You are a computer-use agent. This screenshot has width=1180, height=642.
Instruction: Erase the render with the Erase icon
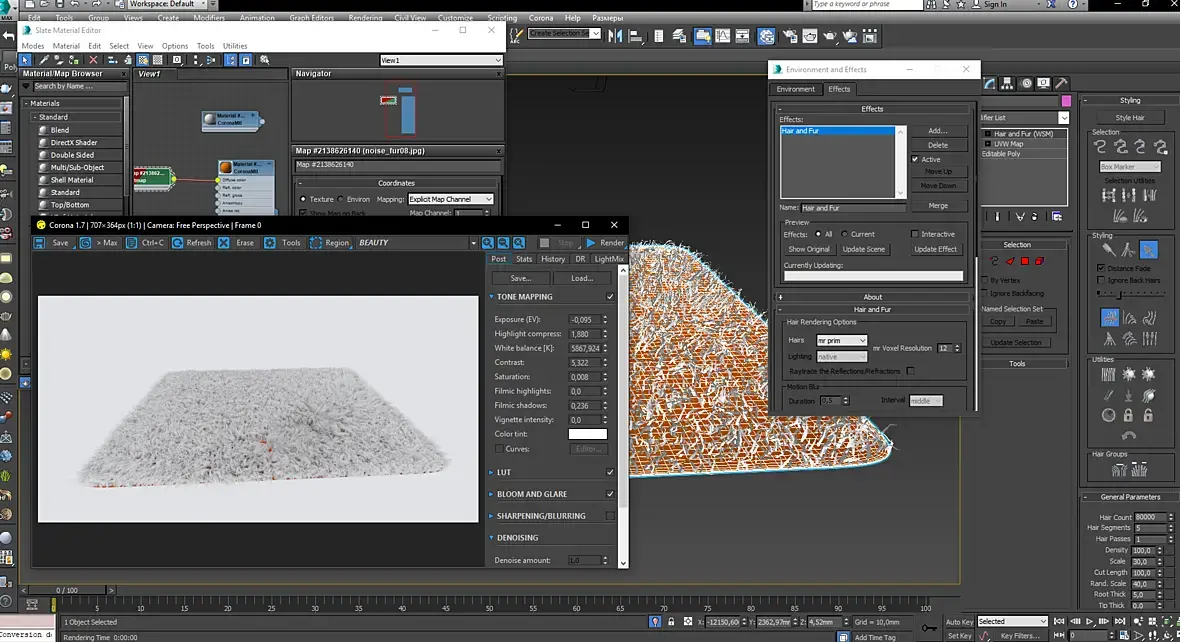pos(223,243)
